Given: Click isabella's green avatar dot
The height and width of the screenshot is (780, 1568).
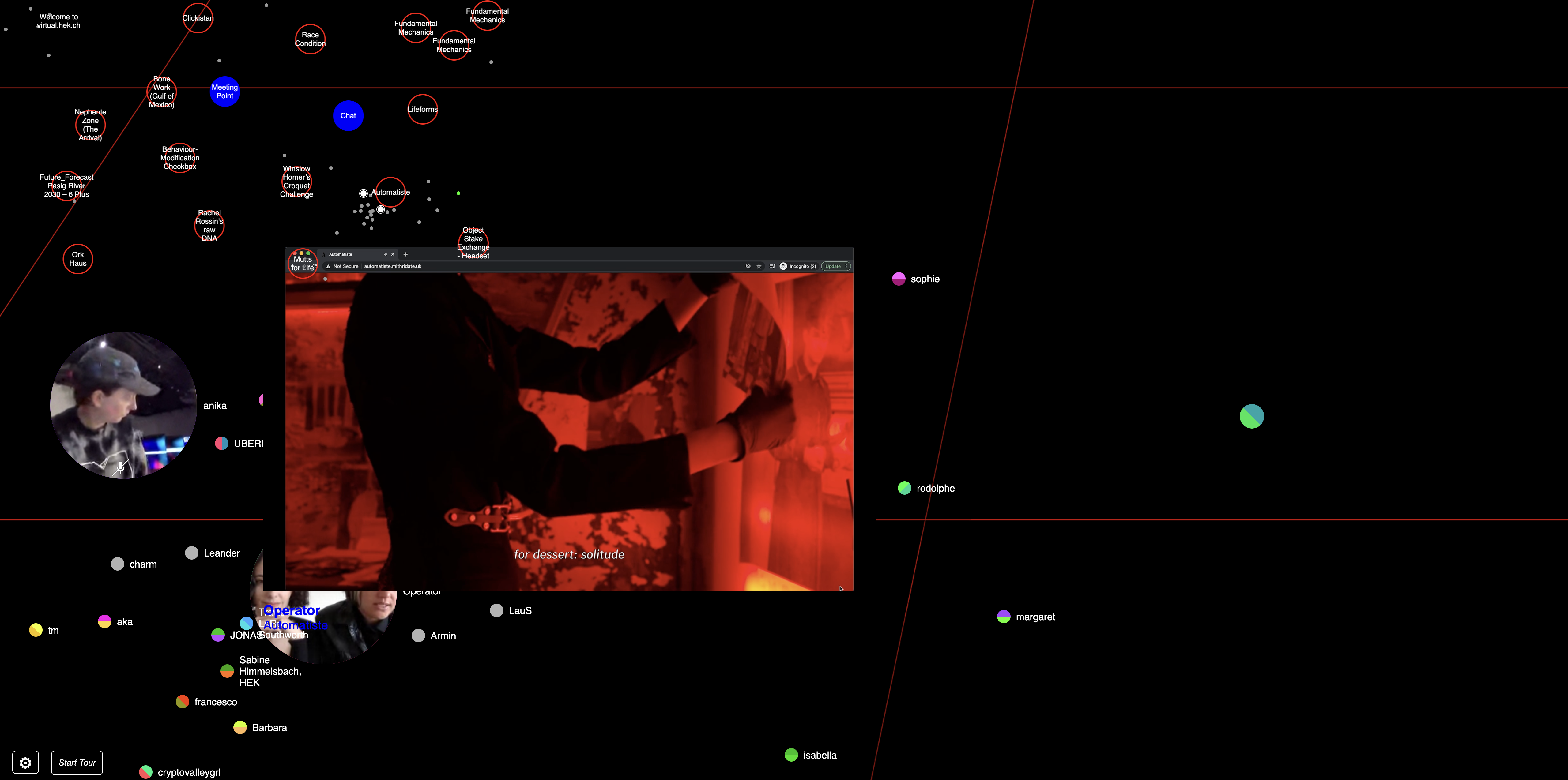Looking at the screenshot, I should [791, 755].
